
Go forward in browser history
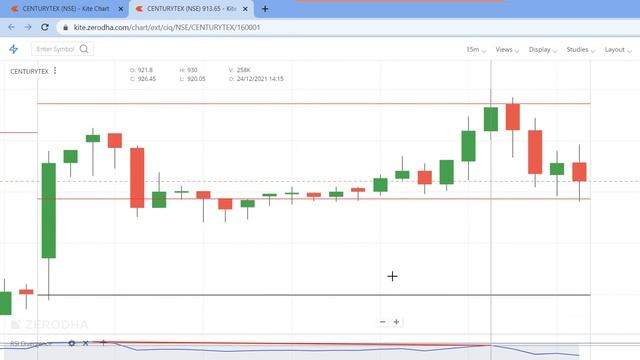[x=28, y=27]
